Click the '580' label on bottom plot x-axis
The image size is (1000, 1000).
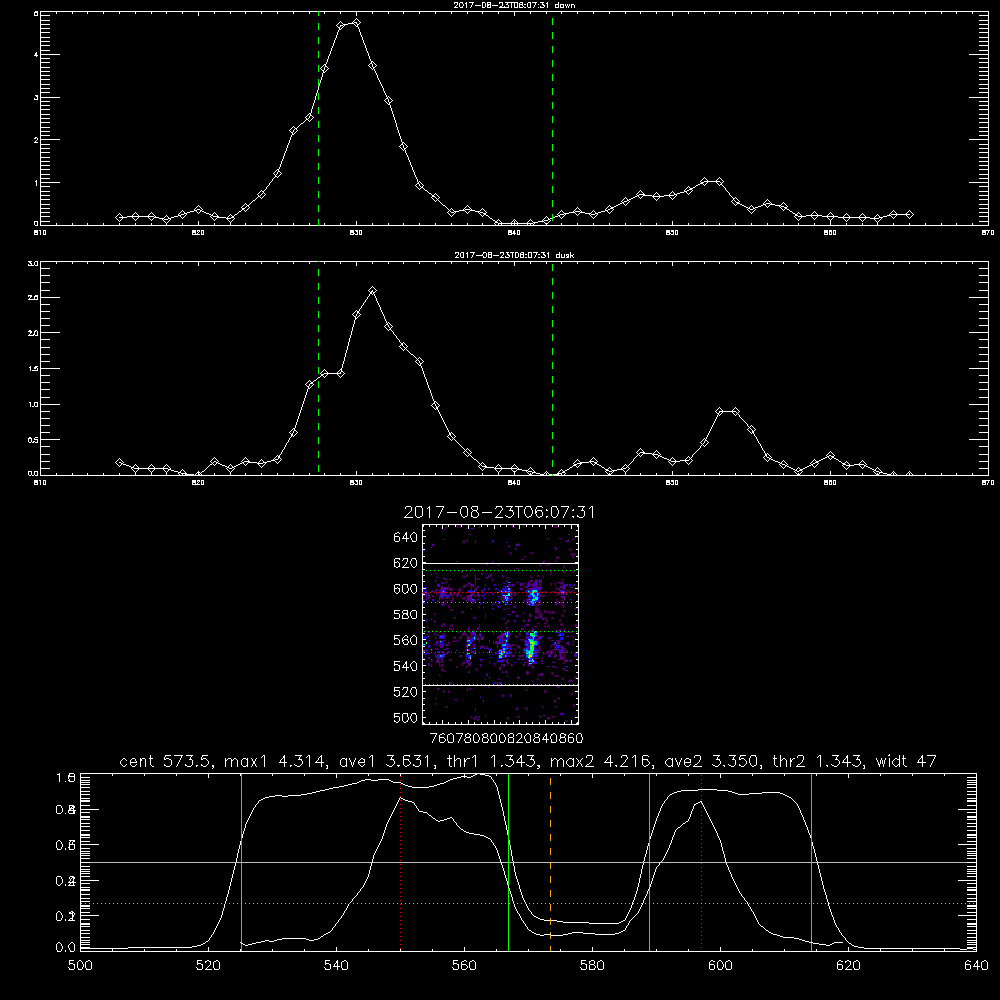click(x=592, y=966)
